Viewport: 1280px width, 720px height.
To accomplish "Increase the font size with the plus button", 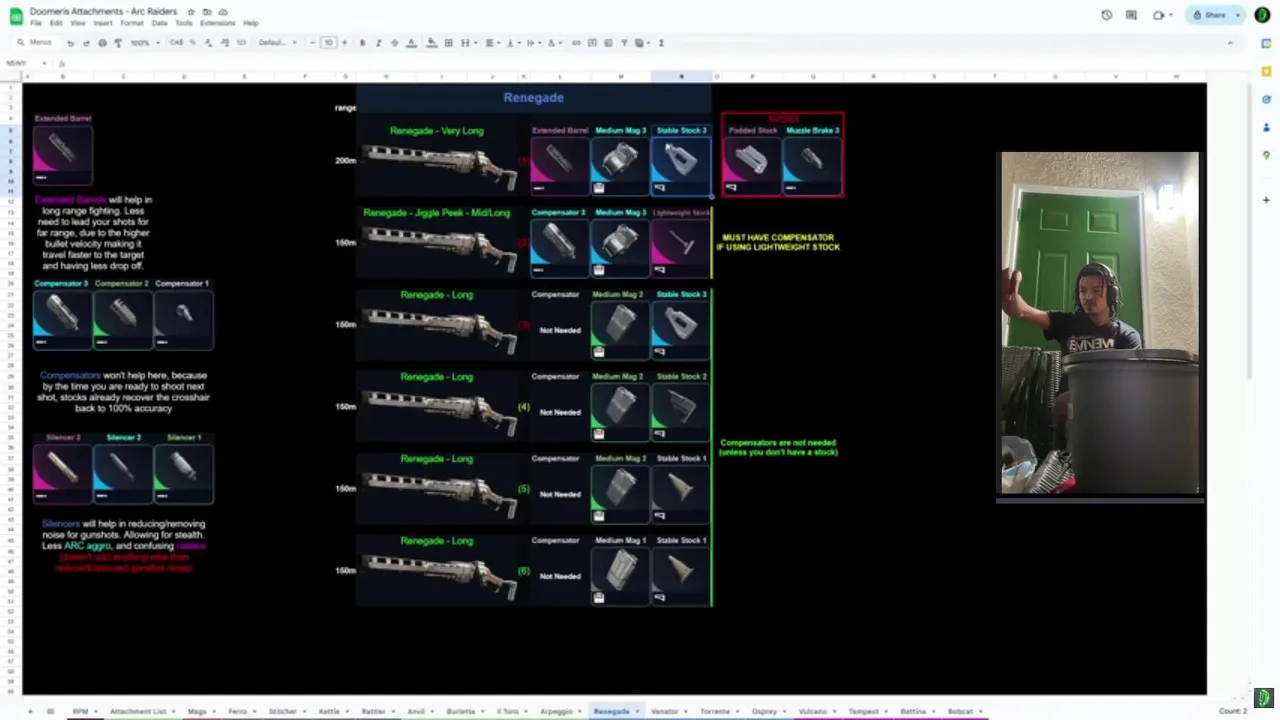I will [344, 43].
